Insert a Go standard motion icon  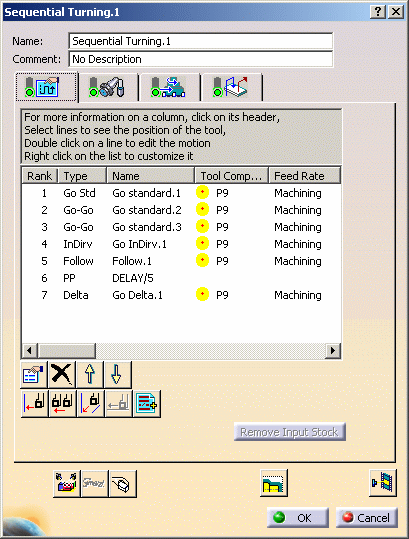(34, 404)
